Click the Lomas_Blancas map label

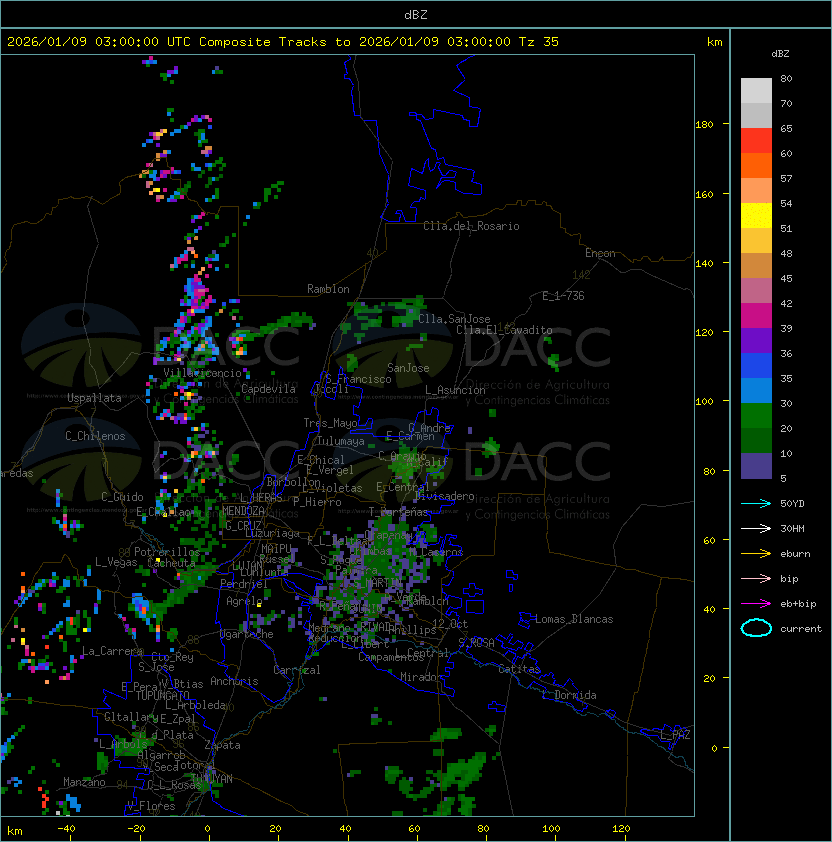574,619
